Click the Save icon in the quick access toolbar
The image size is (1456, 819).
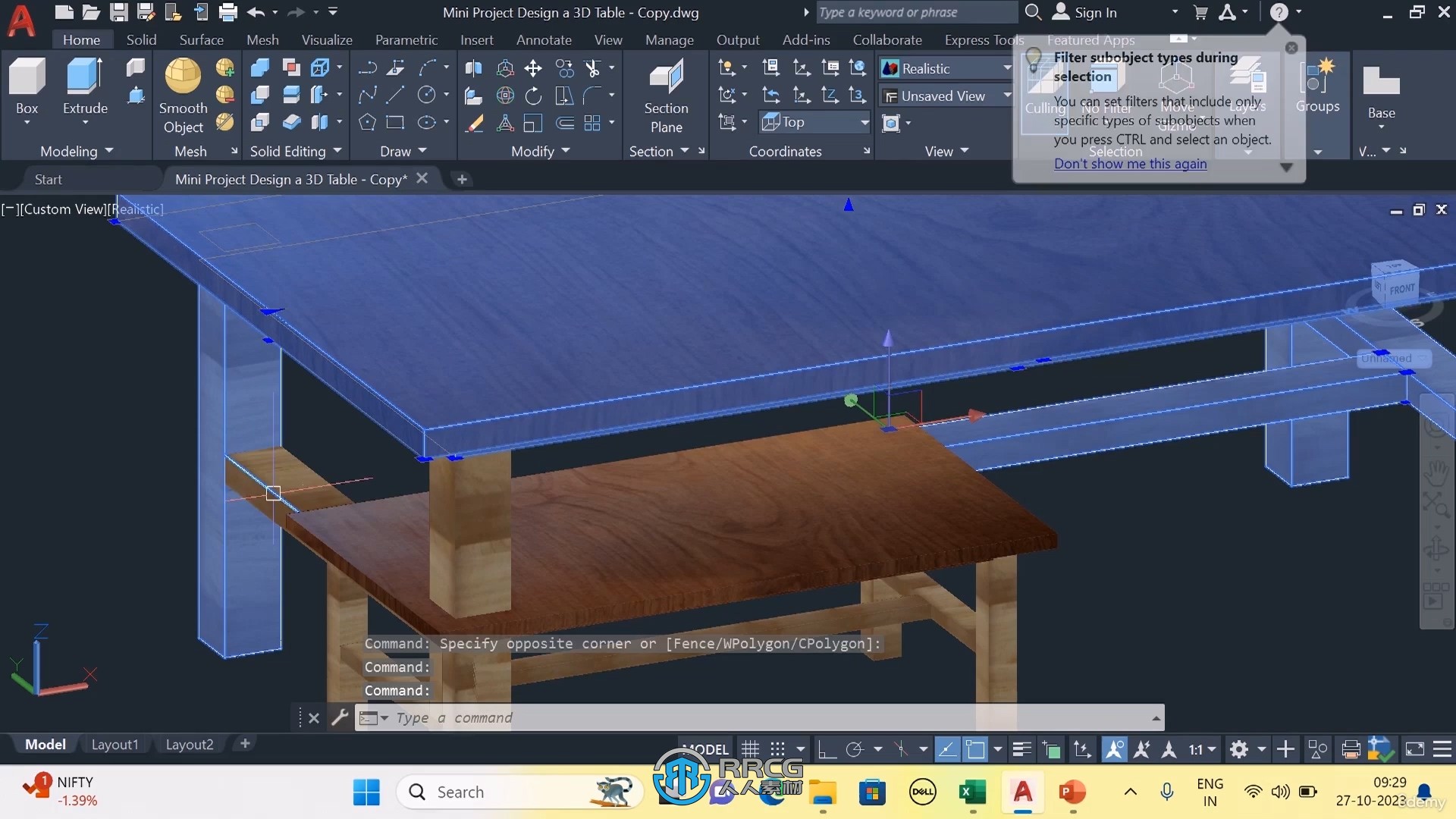click(118, 12)
